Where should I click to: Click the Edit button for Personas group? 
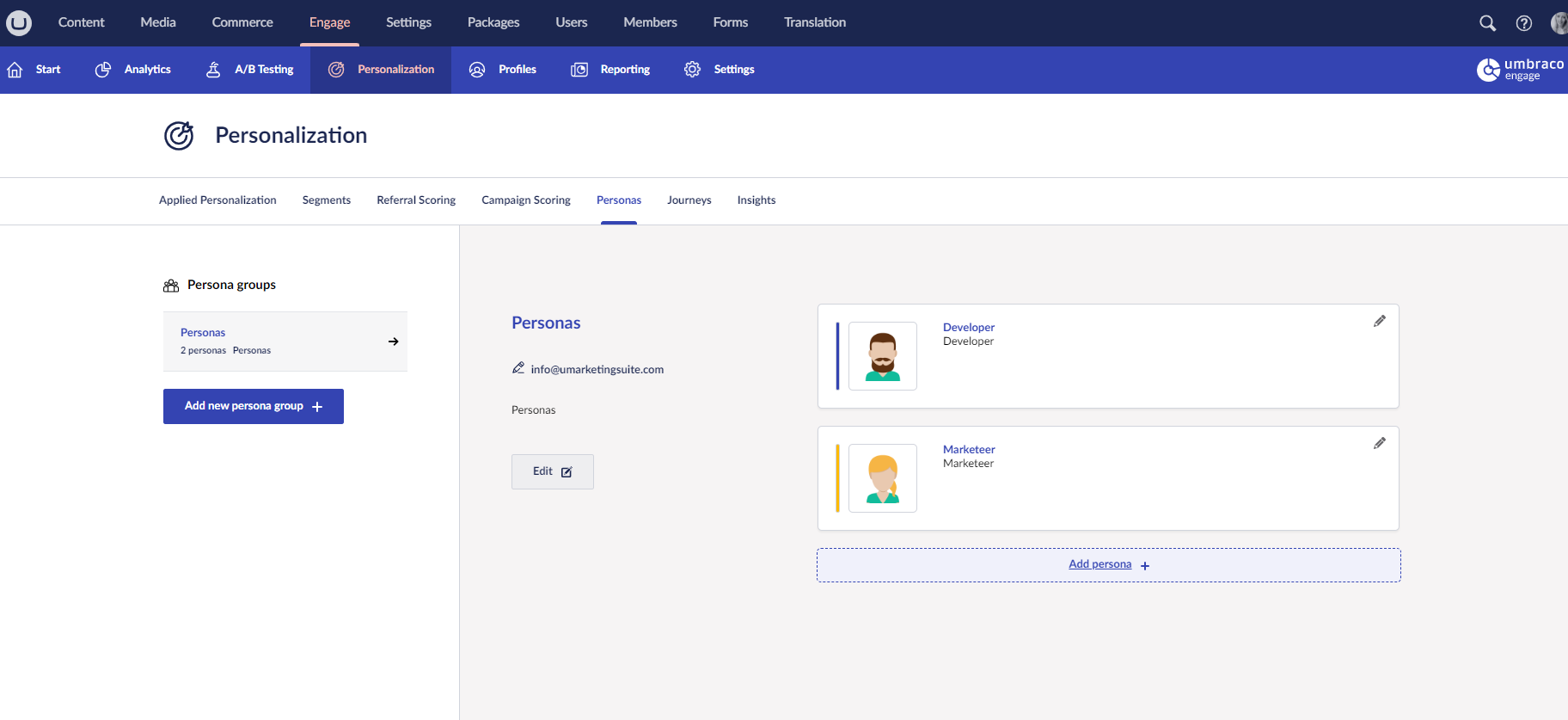pyautogui.click(x=552, y=471)
